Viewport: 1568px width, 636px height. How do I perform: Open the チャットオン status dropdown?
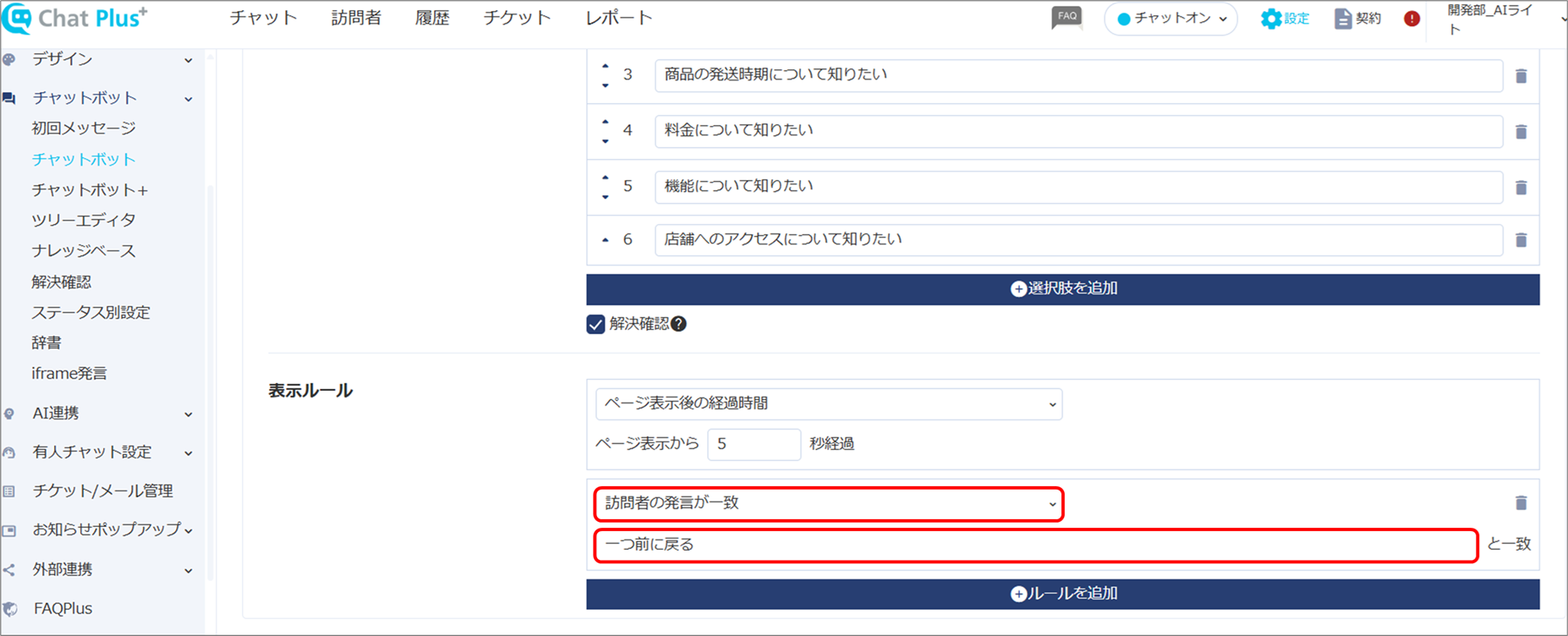click(1171, 19)
